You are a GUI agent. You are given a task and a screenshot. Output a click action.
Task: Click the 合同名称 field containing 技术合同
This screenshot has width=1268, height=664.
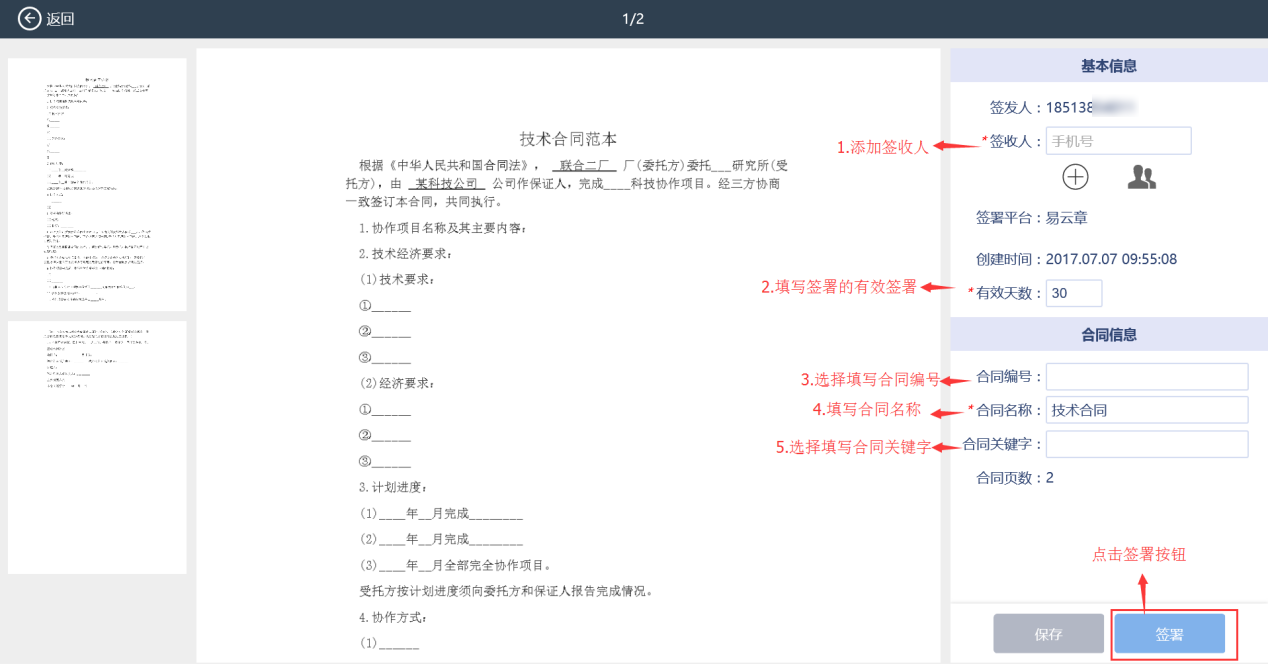pos(1147,410)
